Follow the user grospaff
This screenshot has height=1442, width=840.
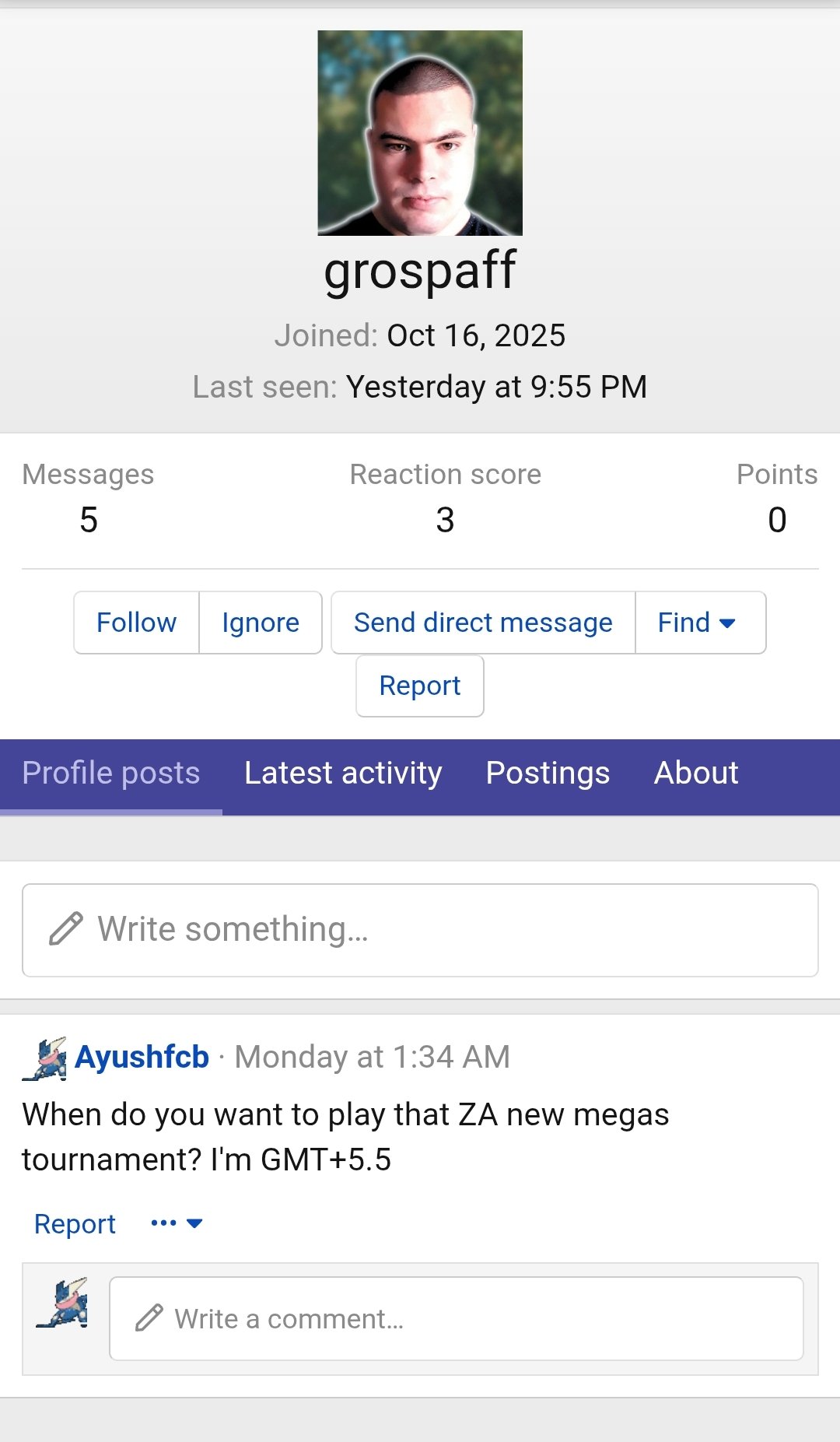pos(136,623)
